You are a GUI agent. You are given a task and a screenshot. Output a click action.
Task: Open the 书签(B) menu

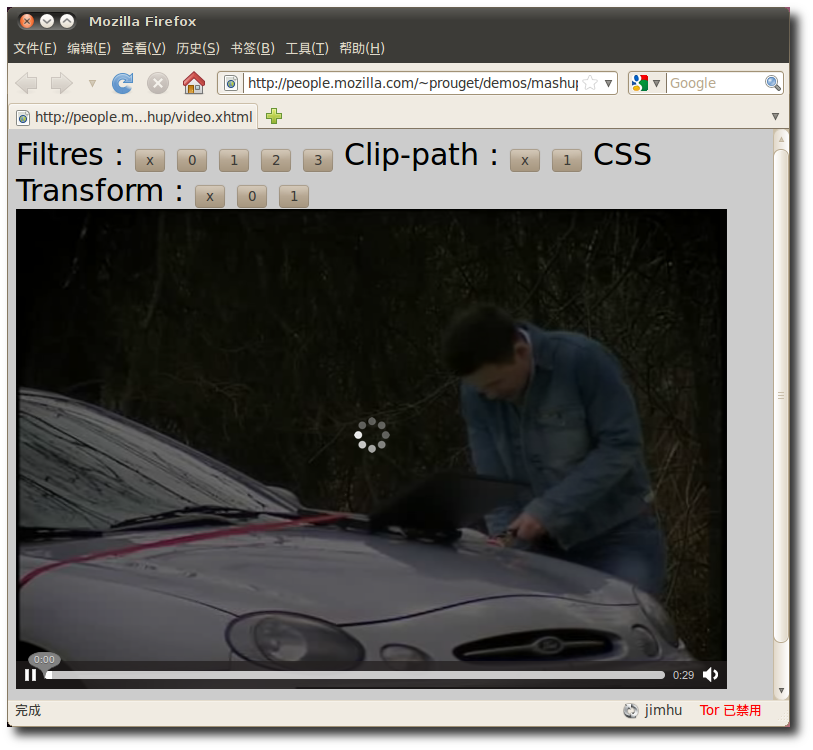pyautogui.click(x=252, y=48)
